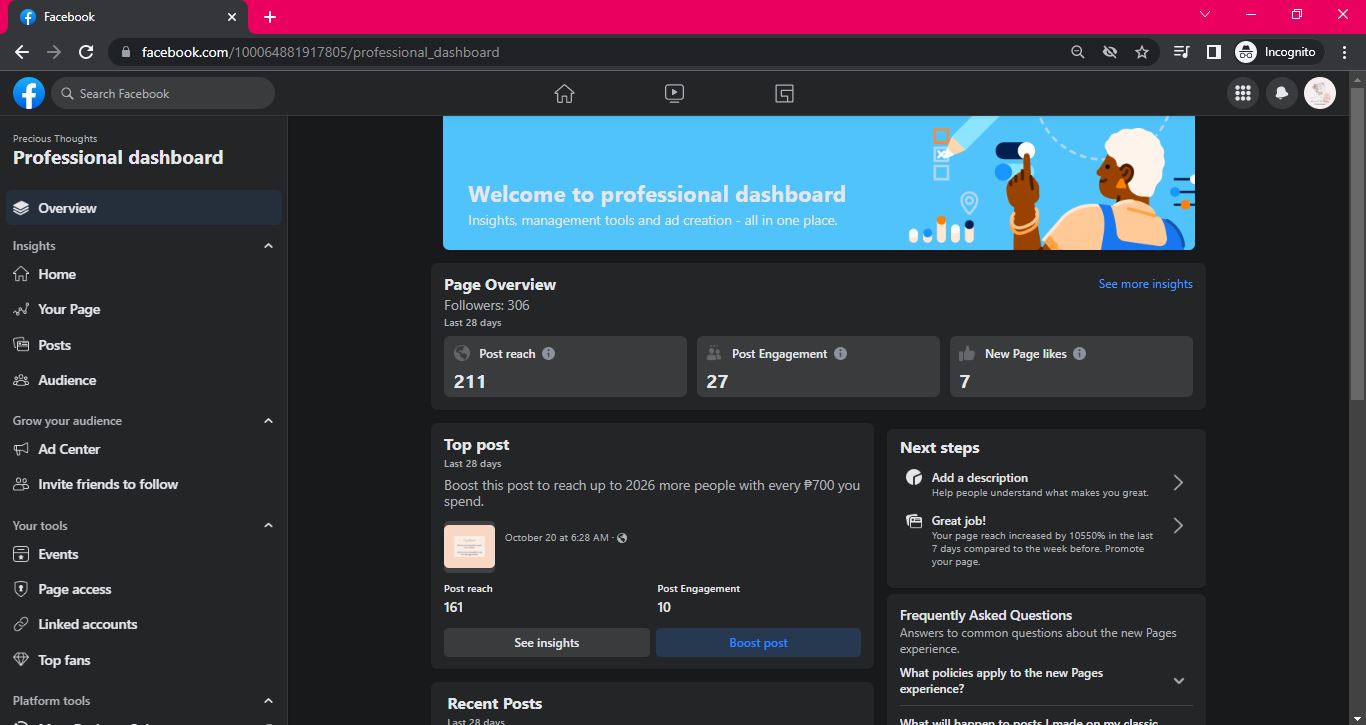This screenshot has width=1366, height=725.
Task: Click the tracking protection eye icon
Action: [x=1109, y=52]
